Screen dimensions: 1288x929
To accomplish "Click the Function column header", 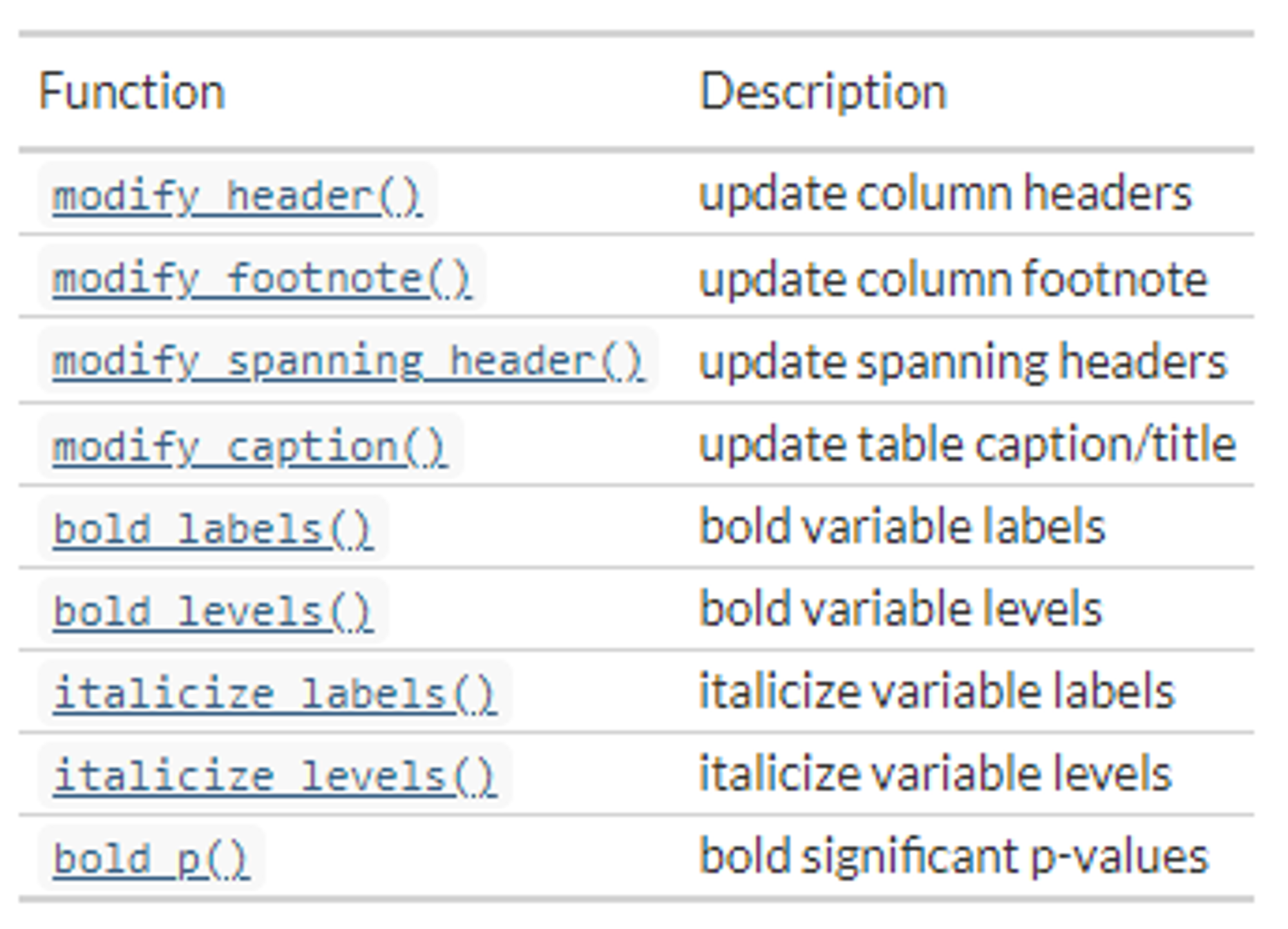I will (132, 91).
